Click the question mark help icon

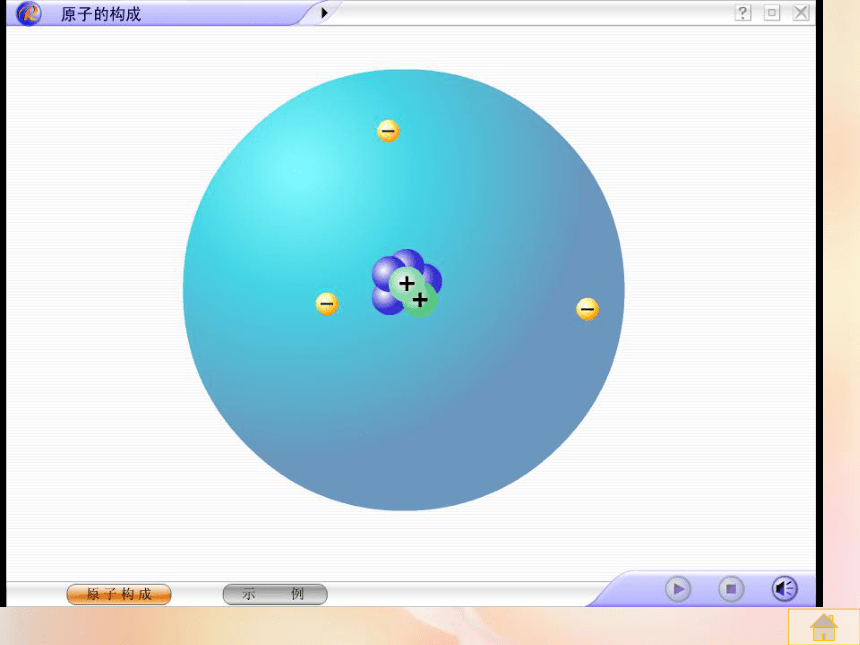(x=743, y=13)
